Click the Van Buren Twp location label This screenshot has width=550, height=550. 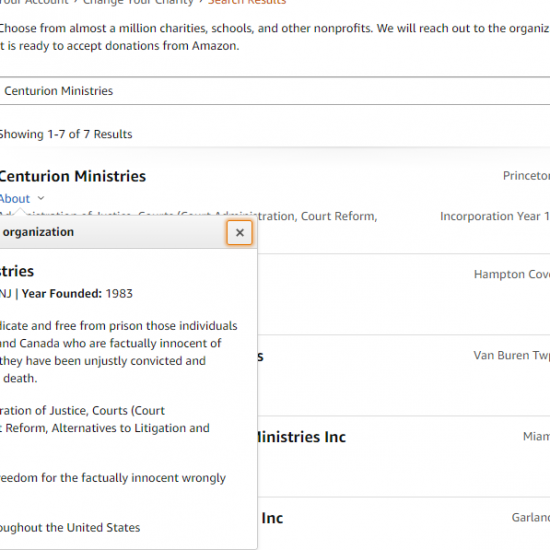coord(511,355)
